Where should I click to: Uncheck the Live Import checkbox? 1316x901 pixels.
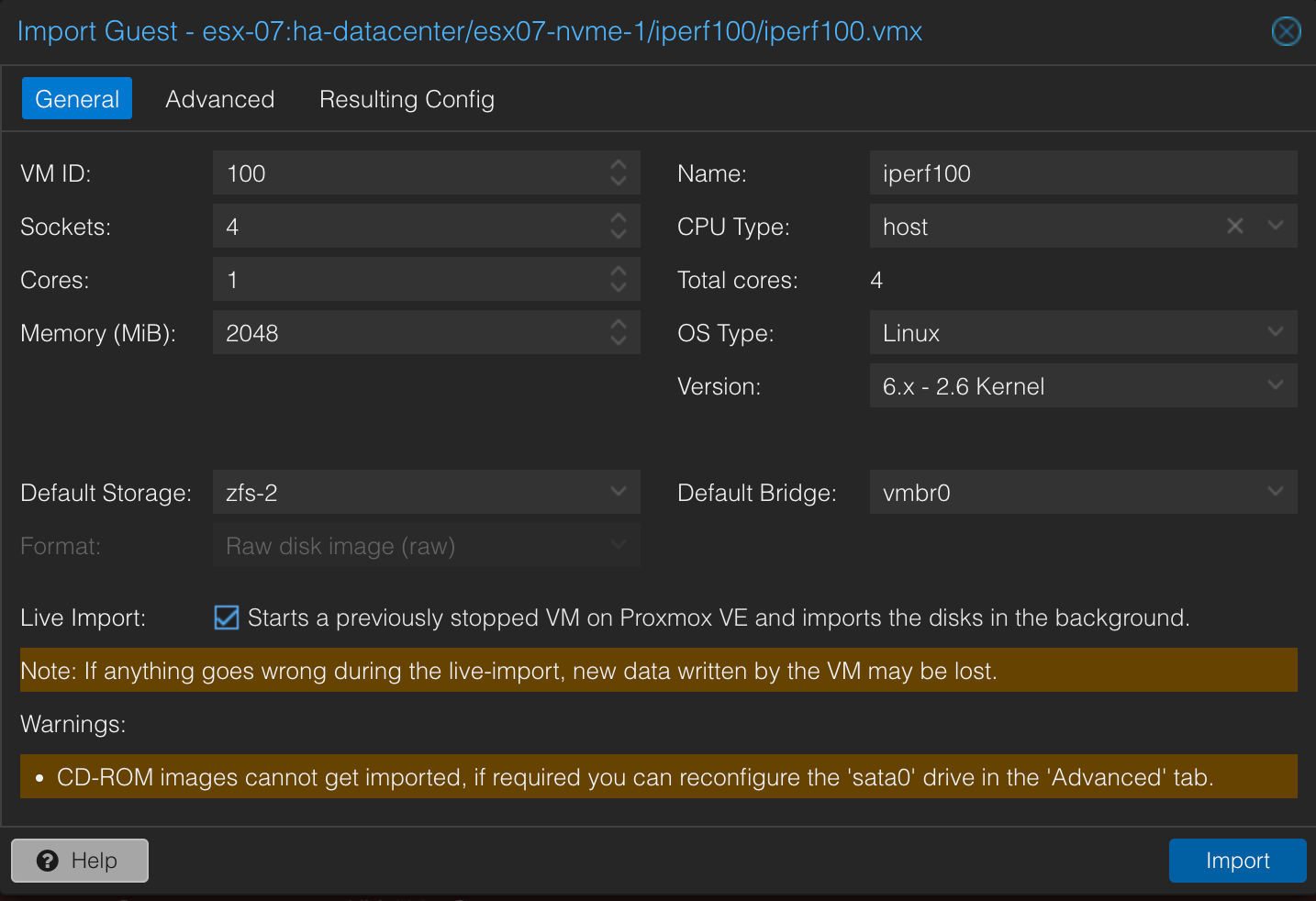point(226,617)
